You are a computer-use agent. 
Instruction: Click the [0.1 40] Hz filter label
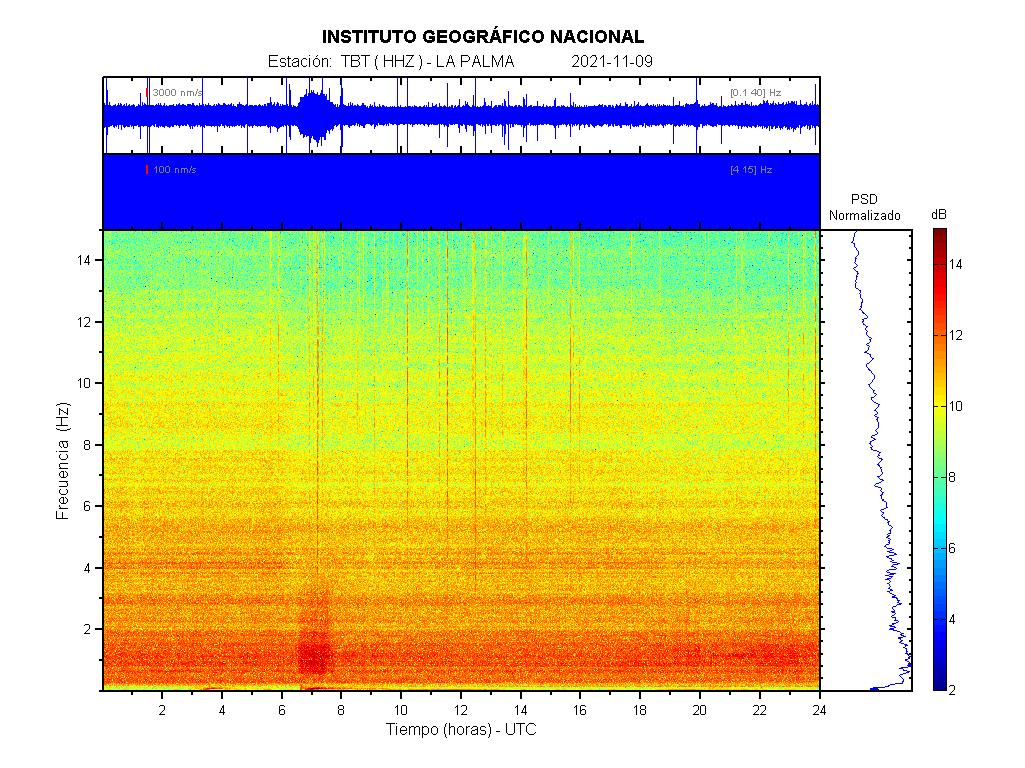tap(755, 93)
